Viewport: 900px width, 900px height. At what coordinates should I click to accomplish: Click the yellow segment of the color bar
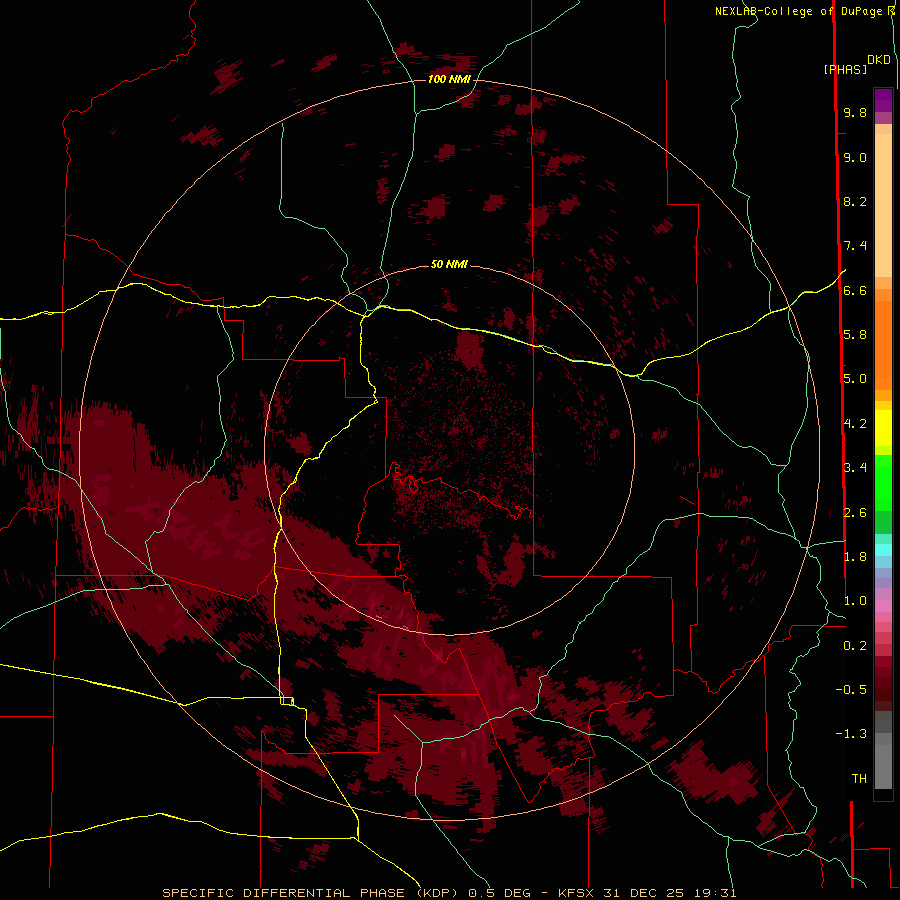[x=883, y=428]
